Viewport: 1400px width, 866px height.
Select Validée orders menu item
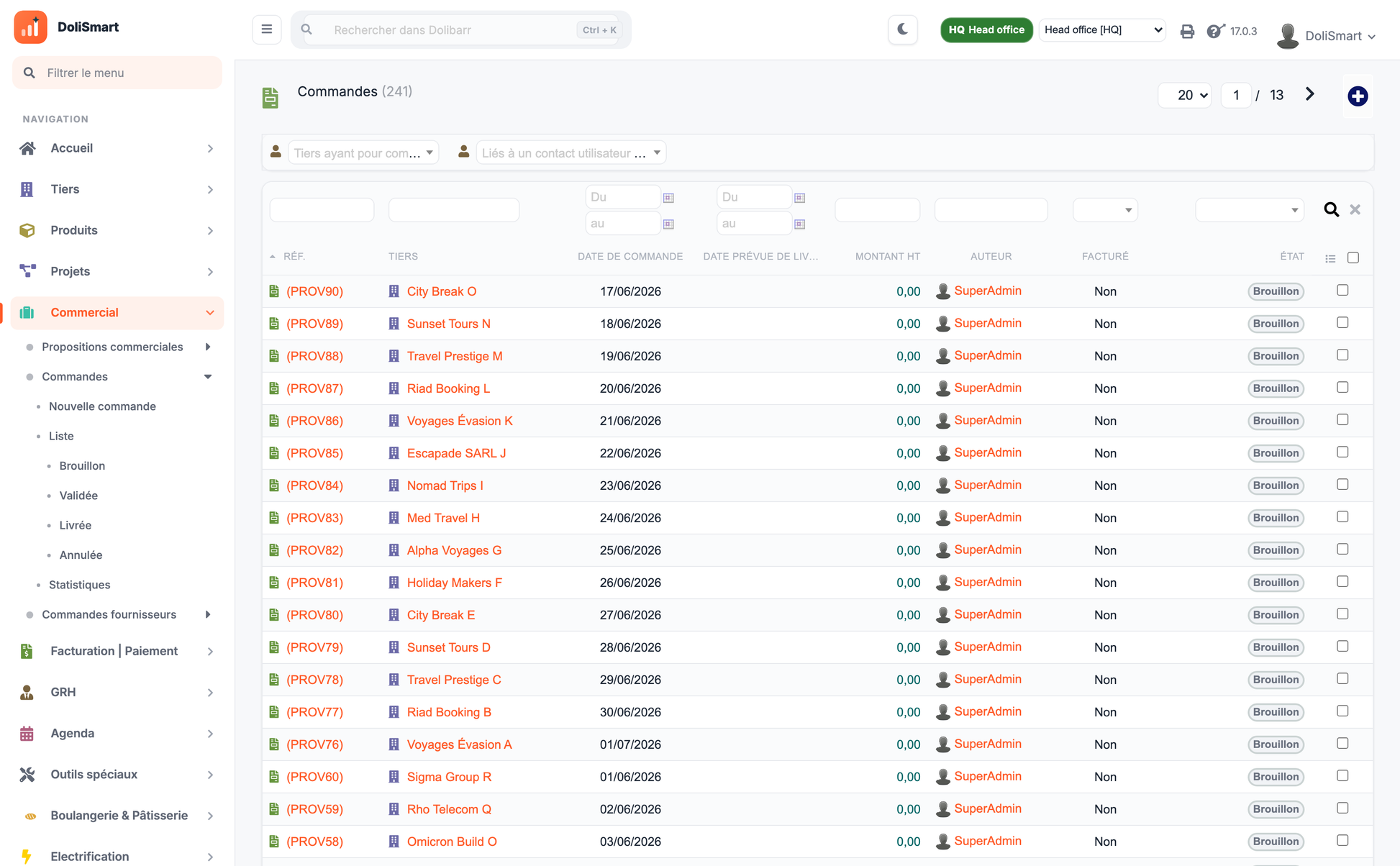point(78,496)
